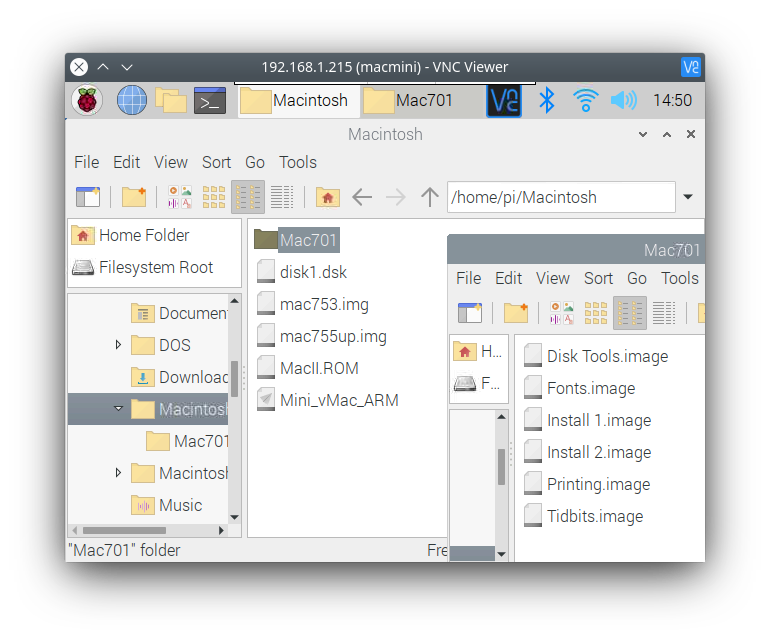The height and width of the screenshot is (639, 770).
Task: Launch the web browser from the taskbar
Action: point(132,100)
